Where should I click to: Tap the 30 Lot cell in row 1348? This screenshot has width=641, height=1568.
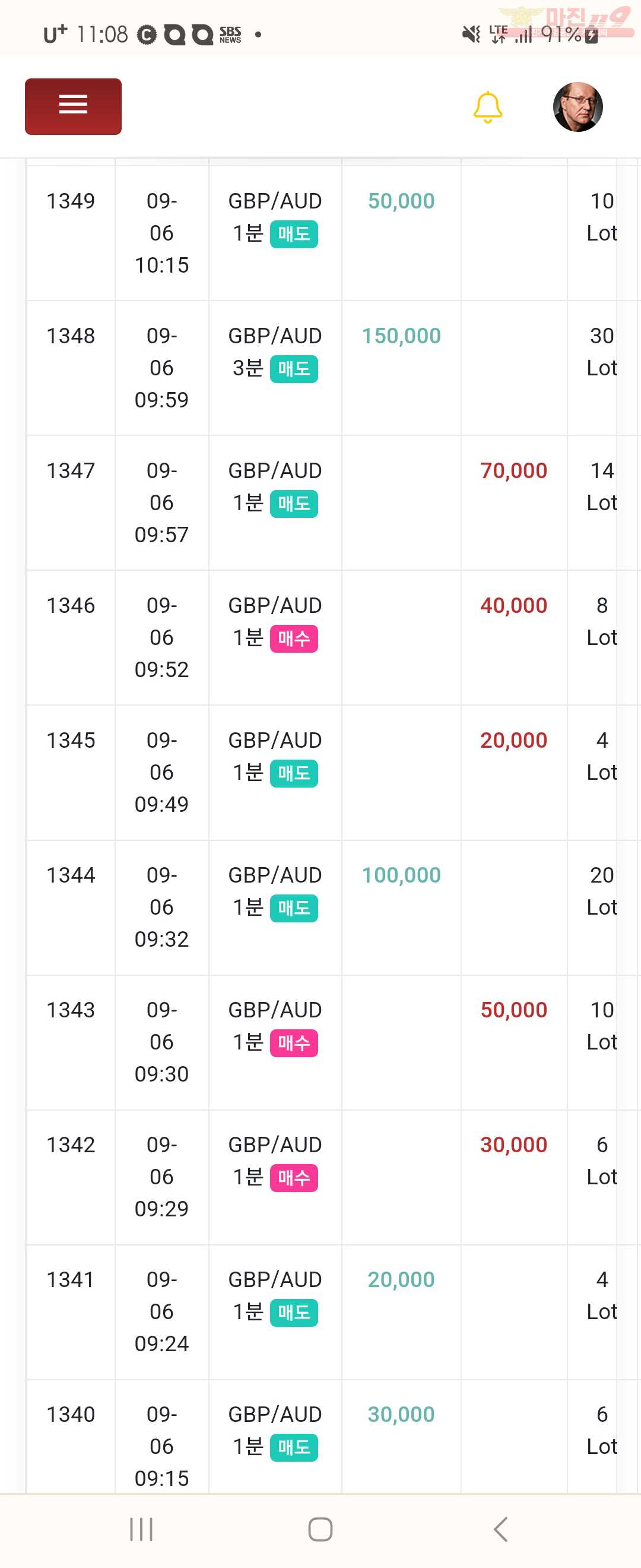602,368
